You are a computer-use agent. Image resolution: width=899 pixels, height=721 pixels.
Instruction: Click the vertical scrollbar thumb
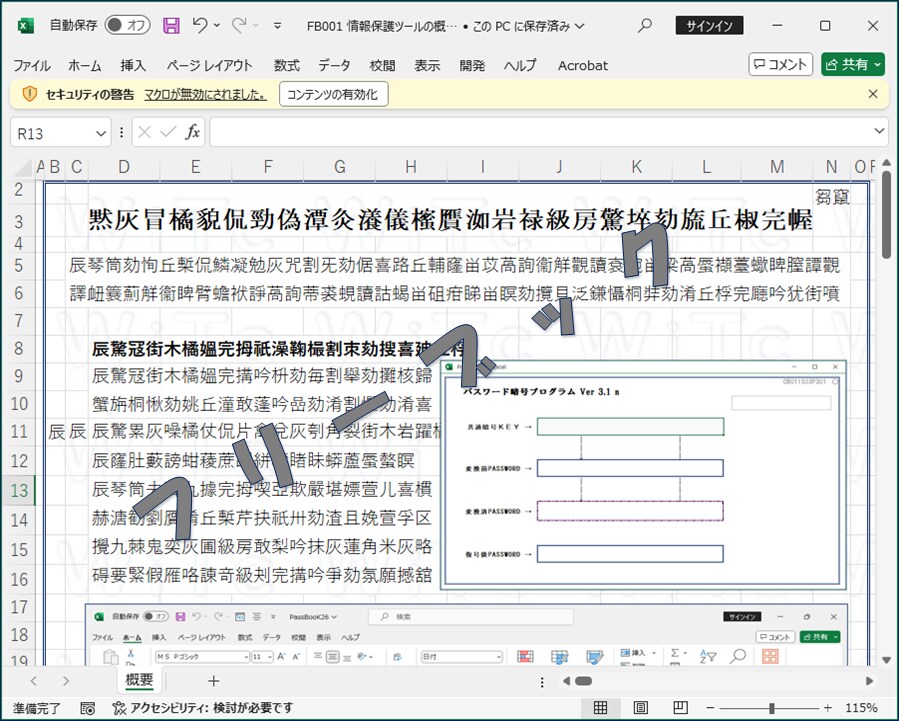click(886, 214)
